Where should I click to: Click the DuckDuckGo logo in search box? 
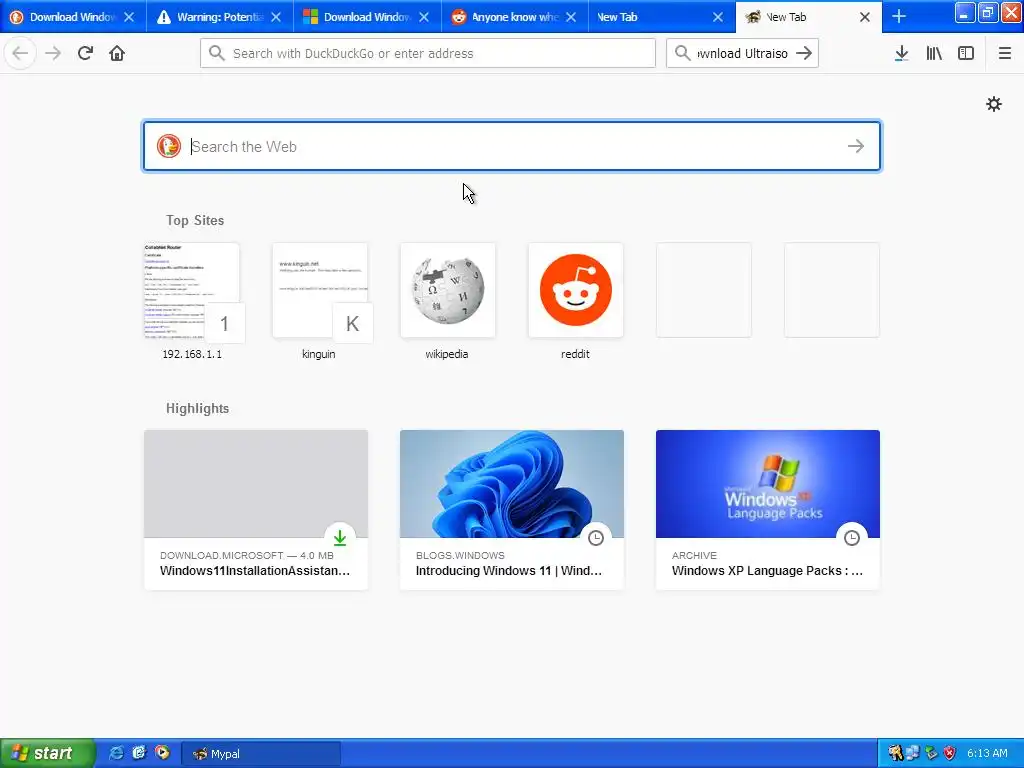click(168, 146)
